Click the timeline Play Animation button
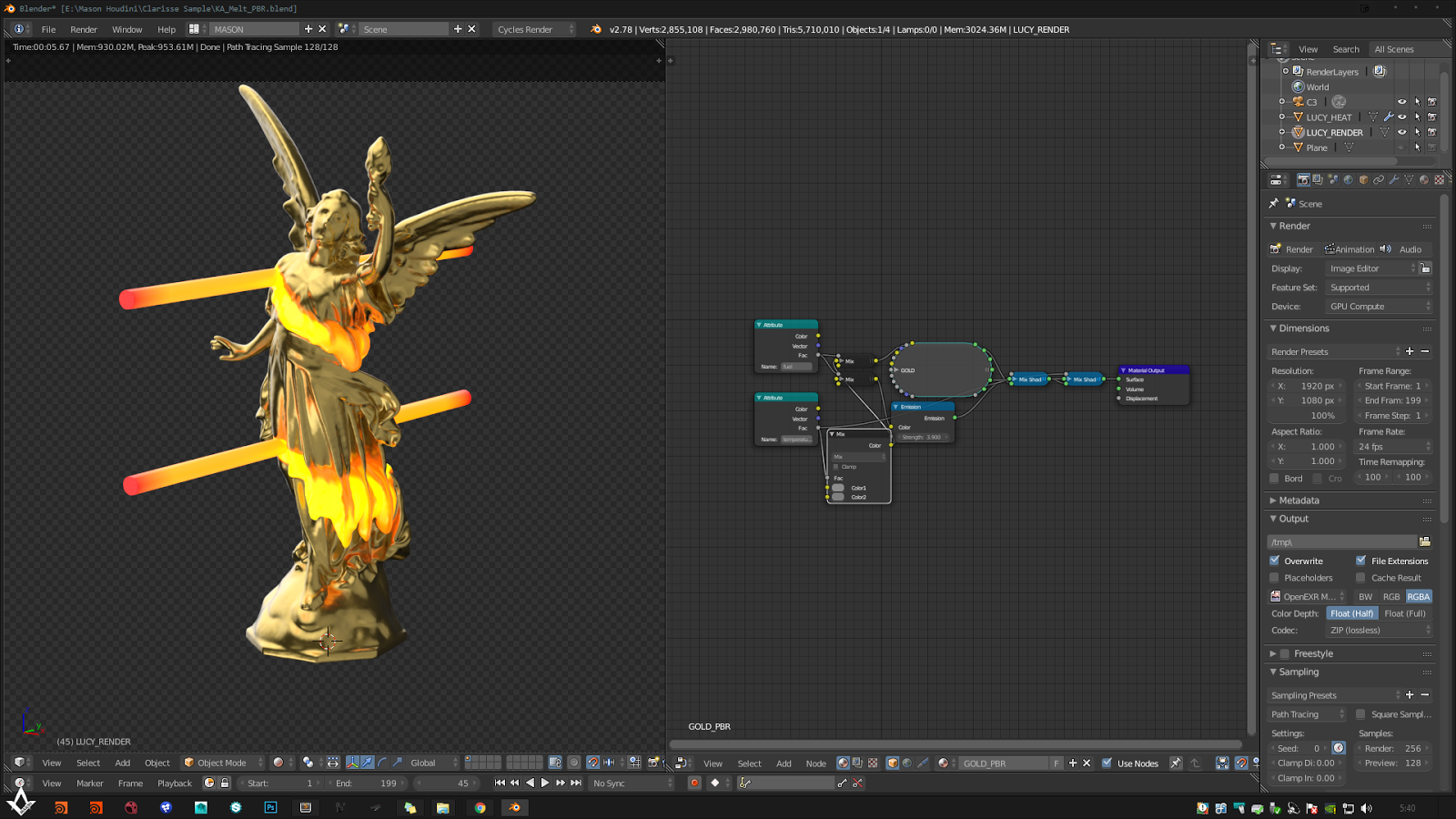The width and height of the screenshot is (1456, 819). pyautogui.click(x=545, y=783)
